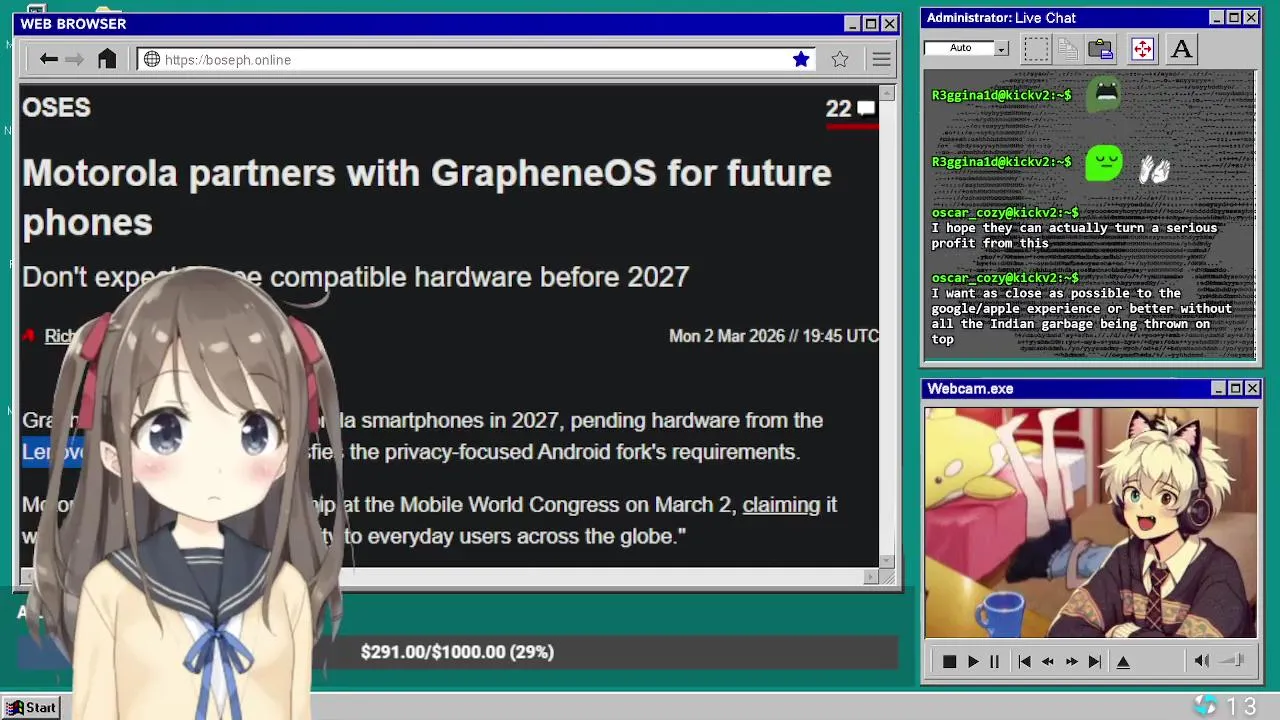The image size is (1280, 720).
Task: Click the article headline about Motorola GrapheneOS
Action: (x=427, y=197)
